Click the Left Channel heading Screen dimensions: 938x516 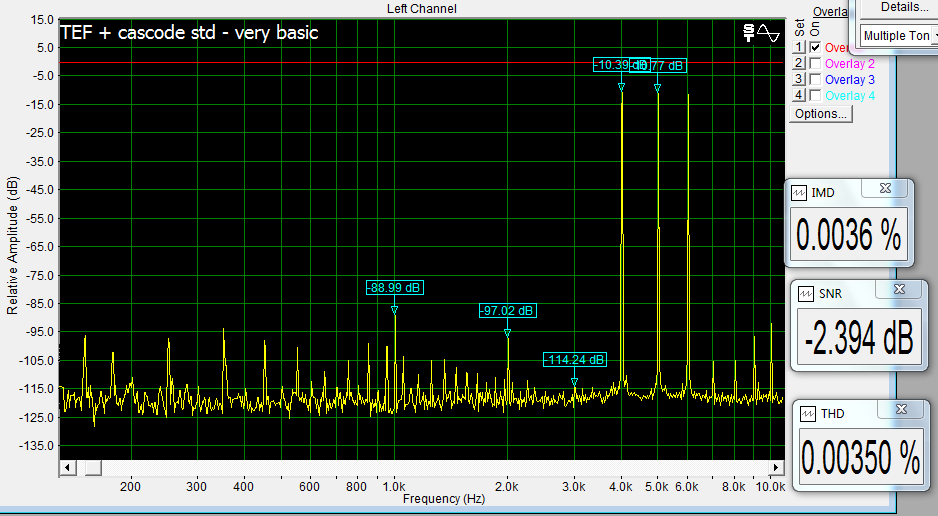click(422, 8)
